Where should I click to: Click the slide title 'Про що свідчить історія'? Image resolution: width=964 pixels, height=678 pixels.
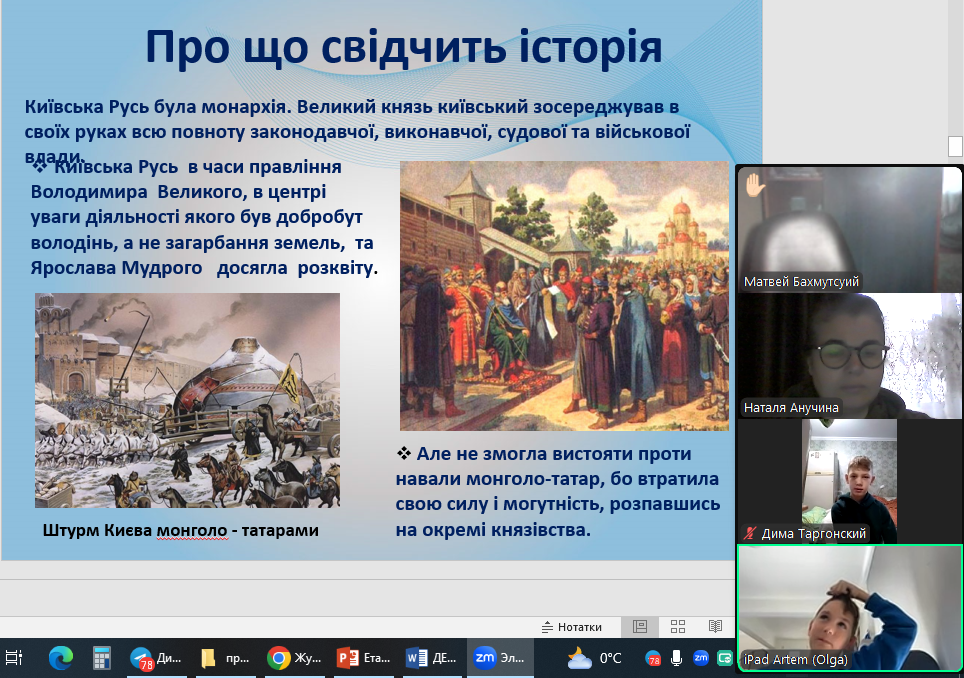[x=404, y=47]
